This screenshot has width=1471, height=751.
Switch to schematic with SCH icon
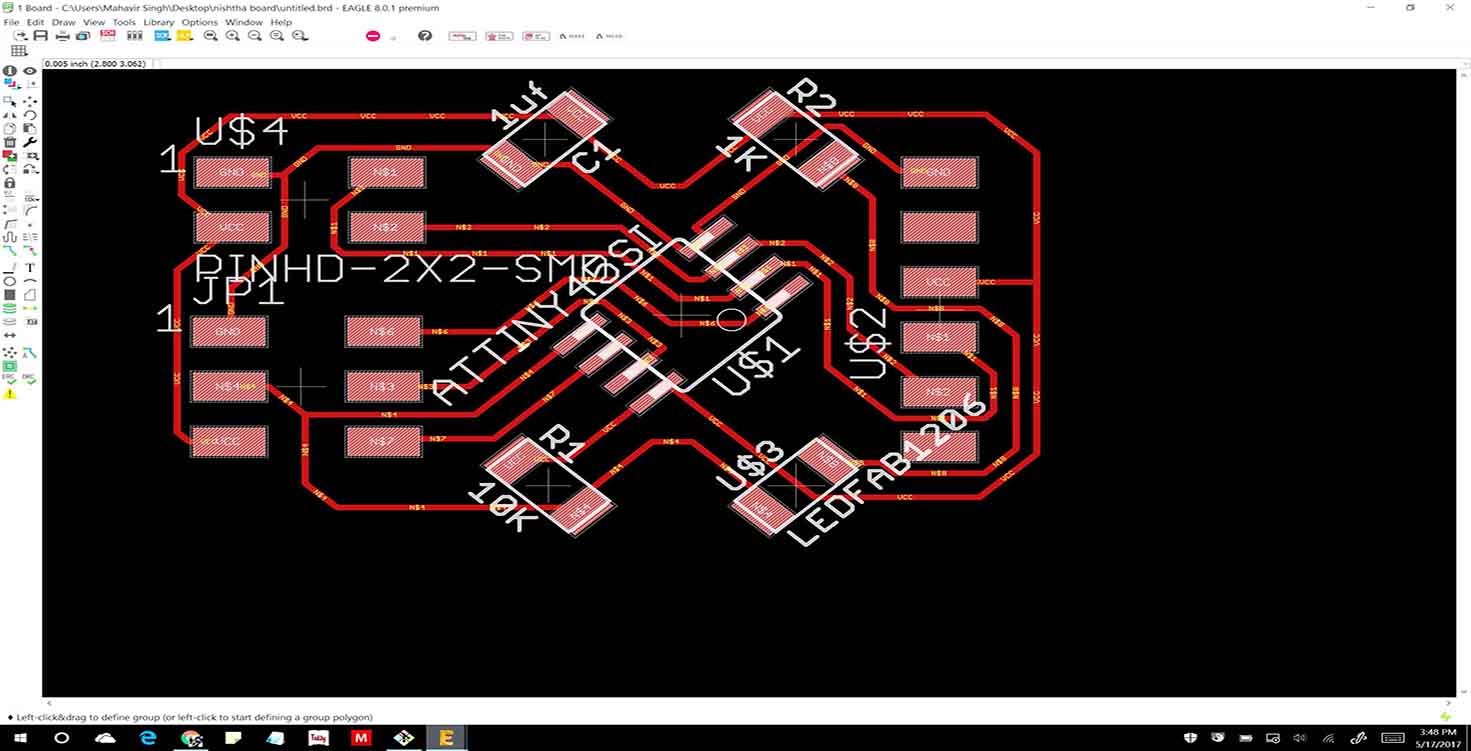108,36
